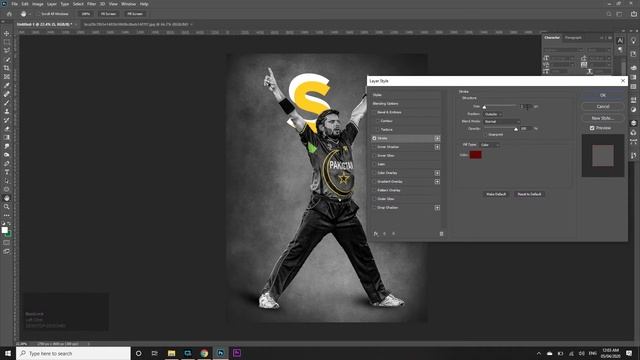Add another Drop Shadow with plus icon

click(x=437, y=208)
